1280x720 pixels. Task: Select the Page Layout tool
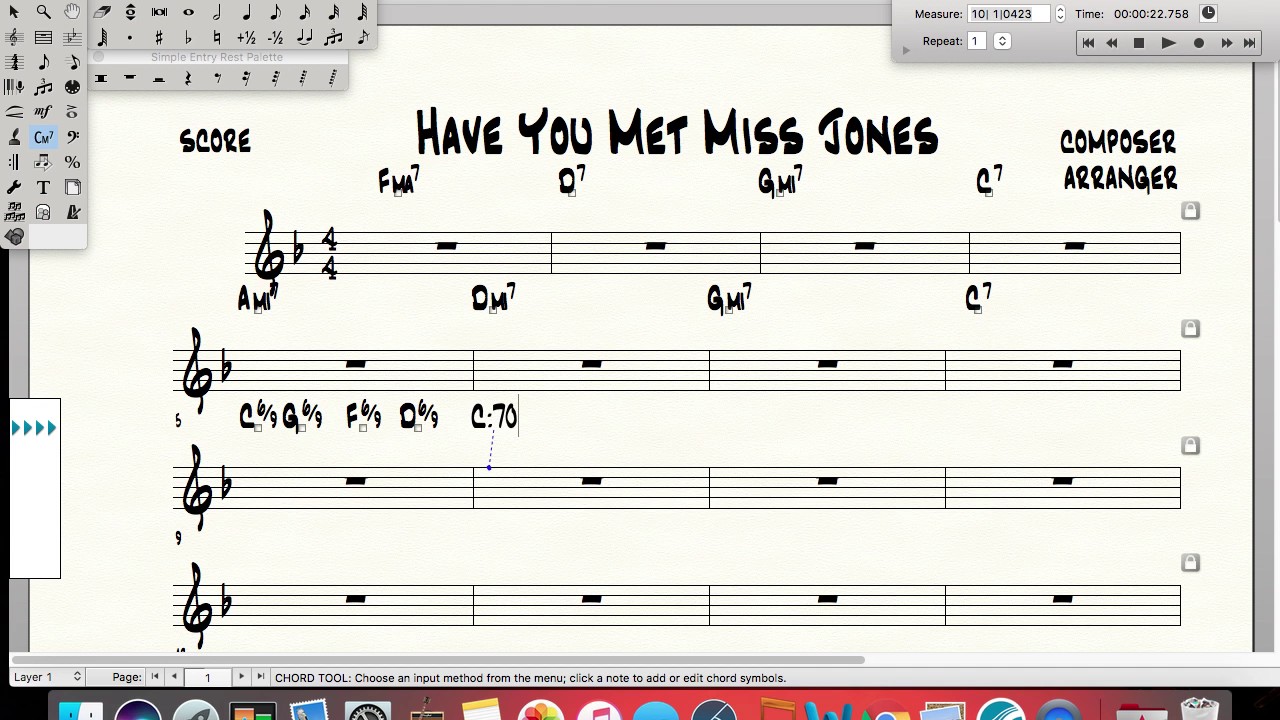72,187
